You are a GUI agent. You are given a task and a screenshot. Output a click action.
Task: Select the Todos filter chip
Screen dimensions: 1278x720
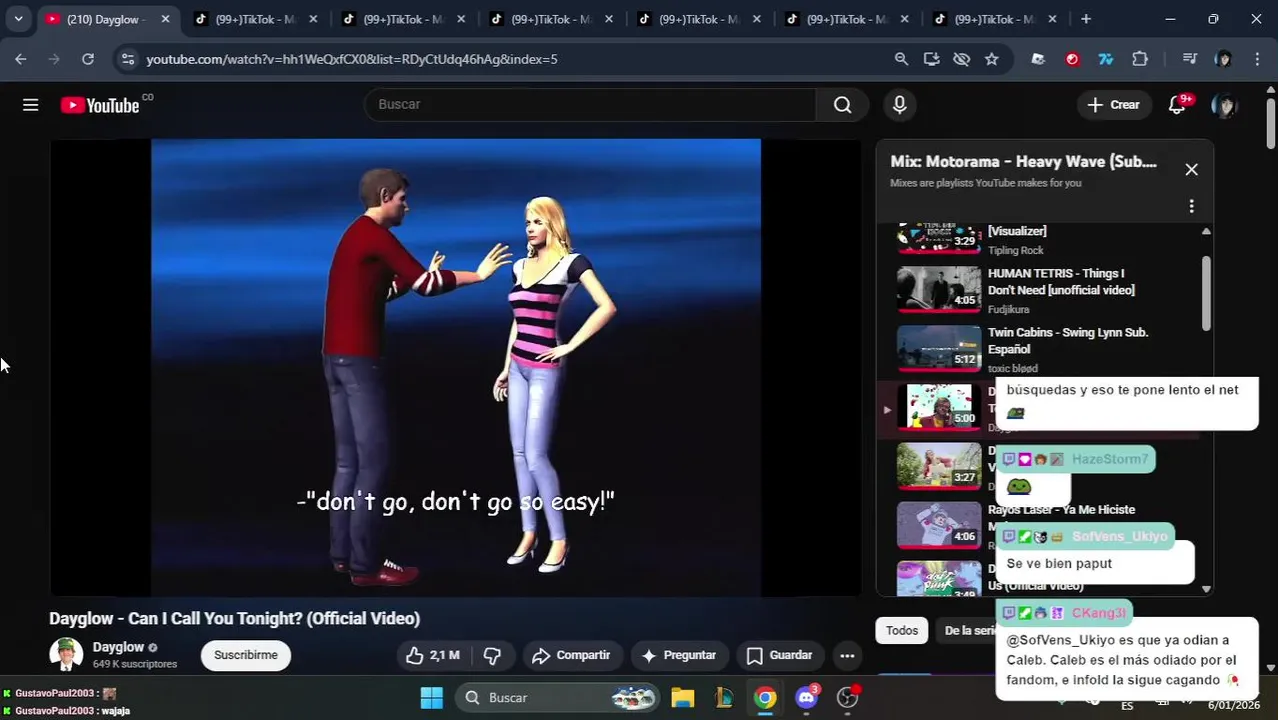901,631
